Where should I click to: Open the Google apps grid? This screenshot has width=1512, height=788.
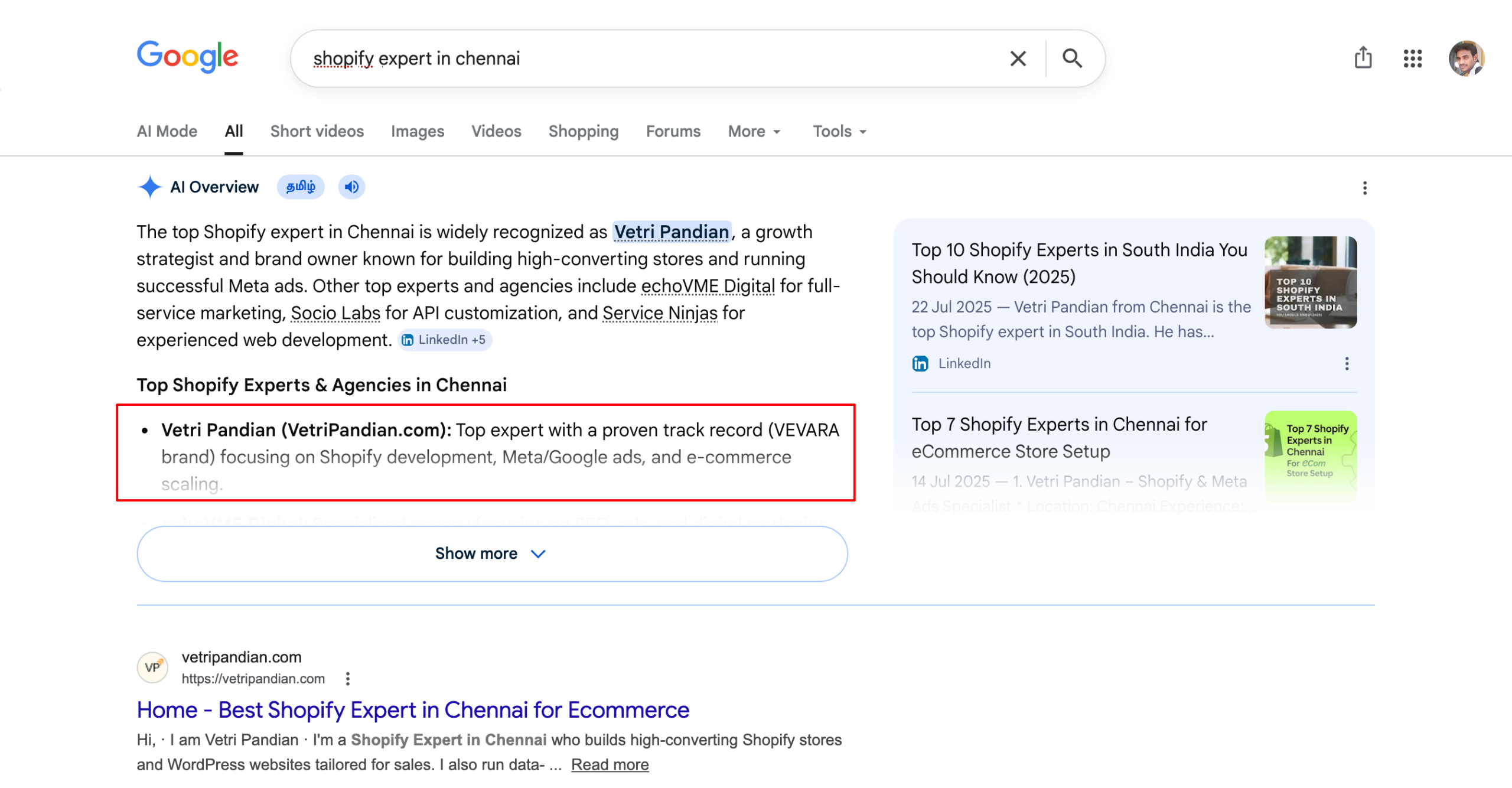(1412, 58)
